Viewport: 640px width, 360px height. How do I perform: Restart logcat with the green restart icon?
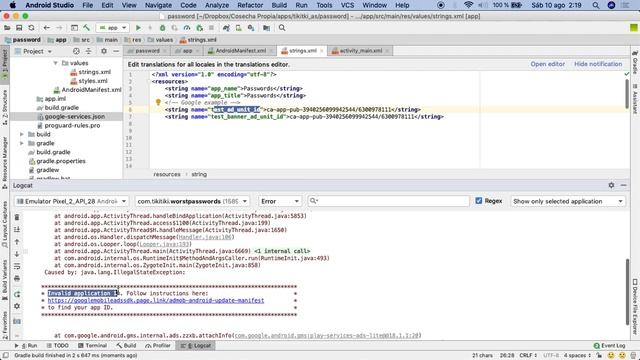tap(17, 294)
